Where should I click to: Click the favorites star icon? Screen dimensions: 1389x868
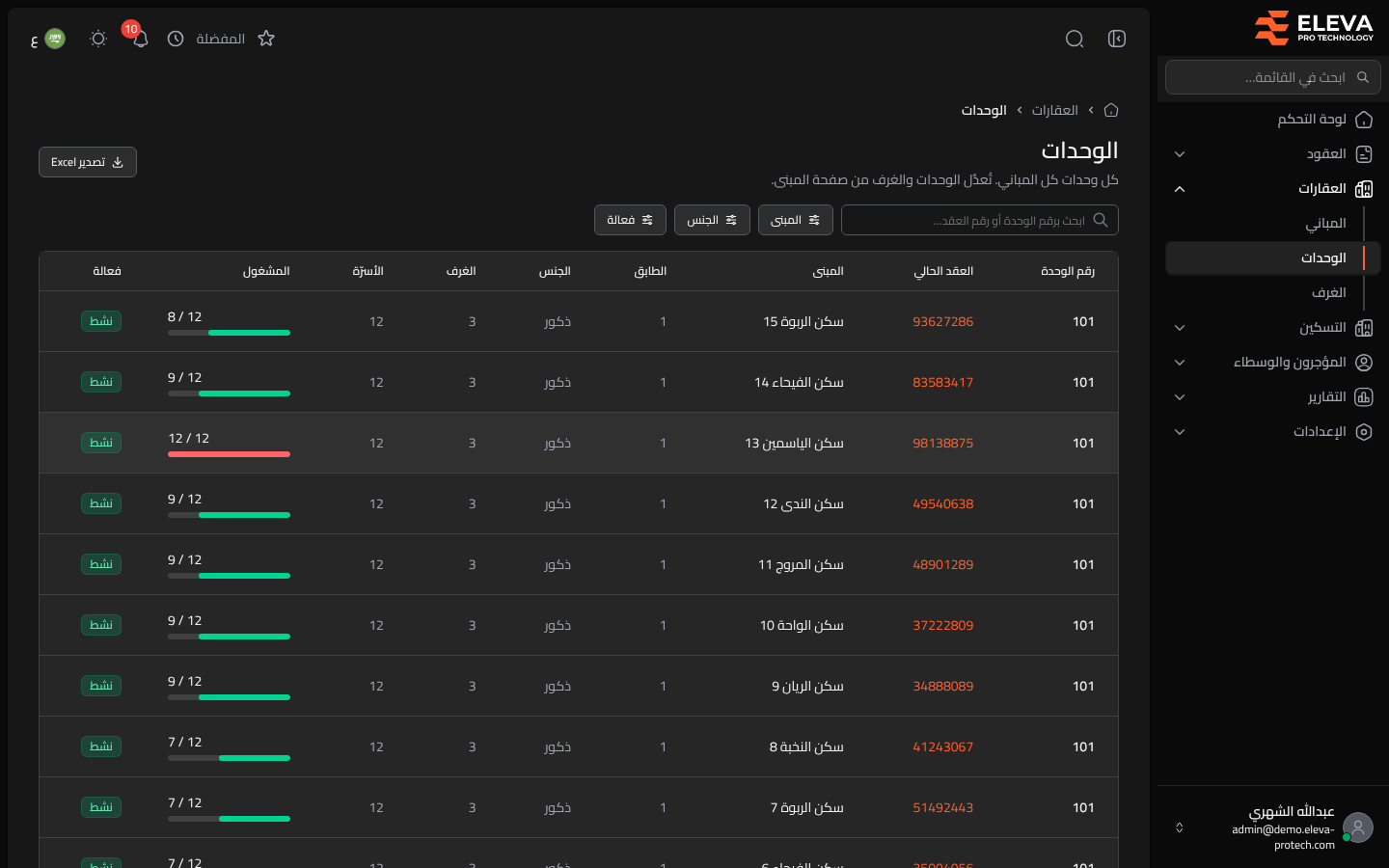(266, 39)
